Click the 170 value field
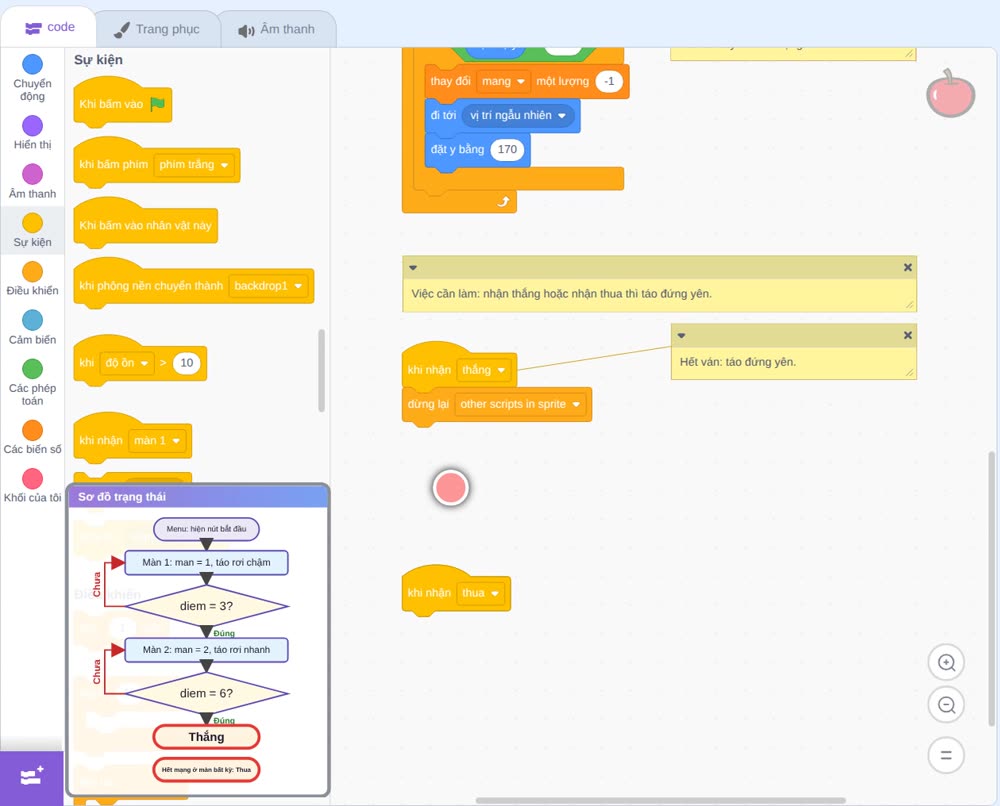Image resolution: width=1000 pixels, height=806 pixels. pos(507,150)
